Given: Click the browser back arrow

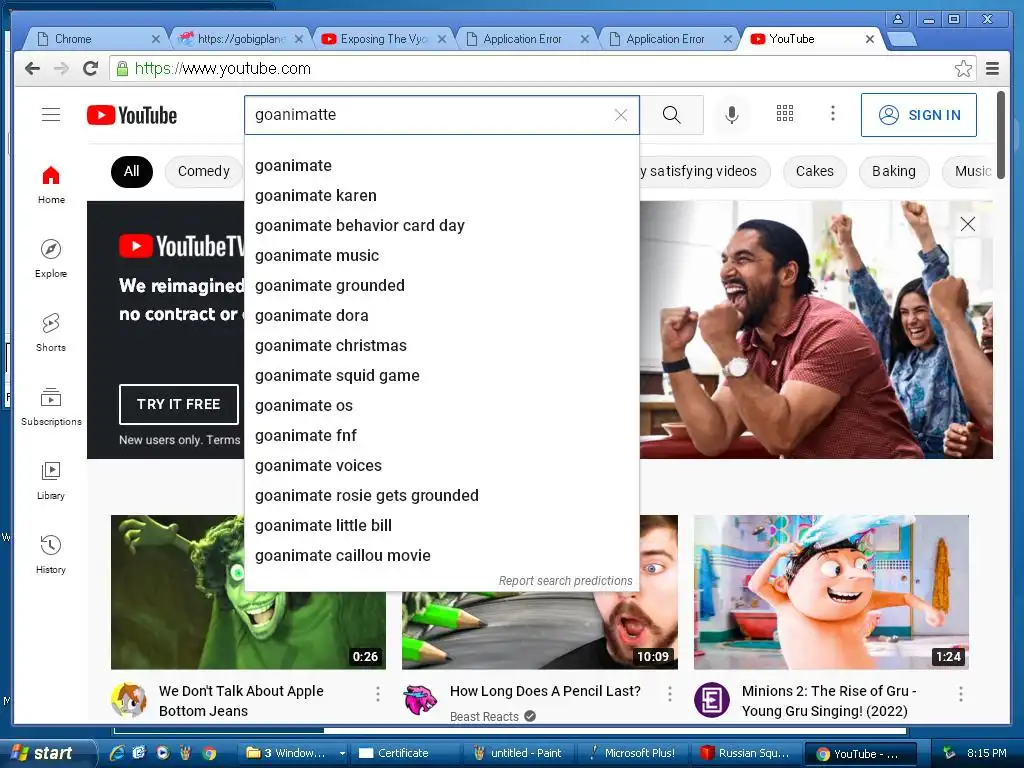Looking at the screenshot, I should click(32, 69).
